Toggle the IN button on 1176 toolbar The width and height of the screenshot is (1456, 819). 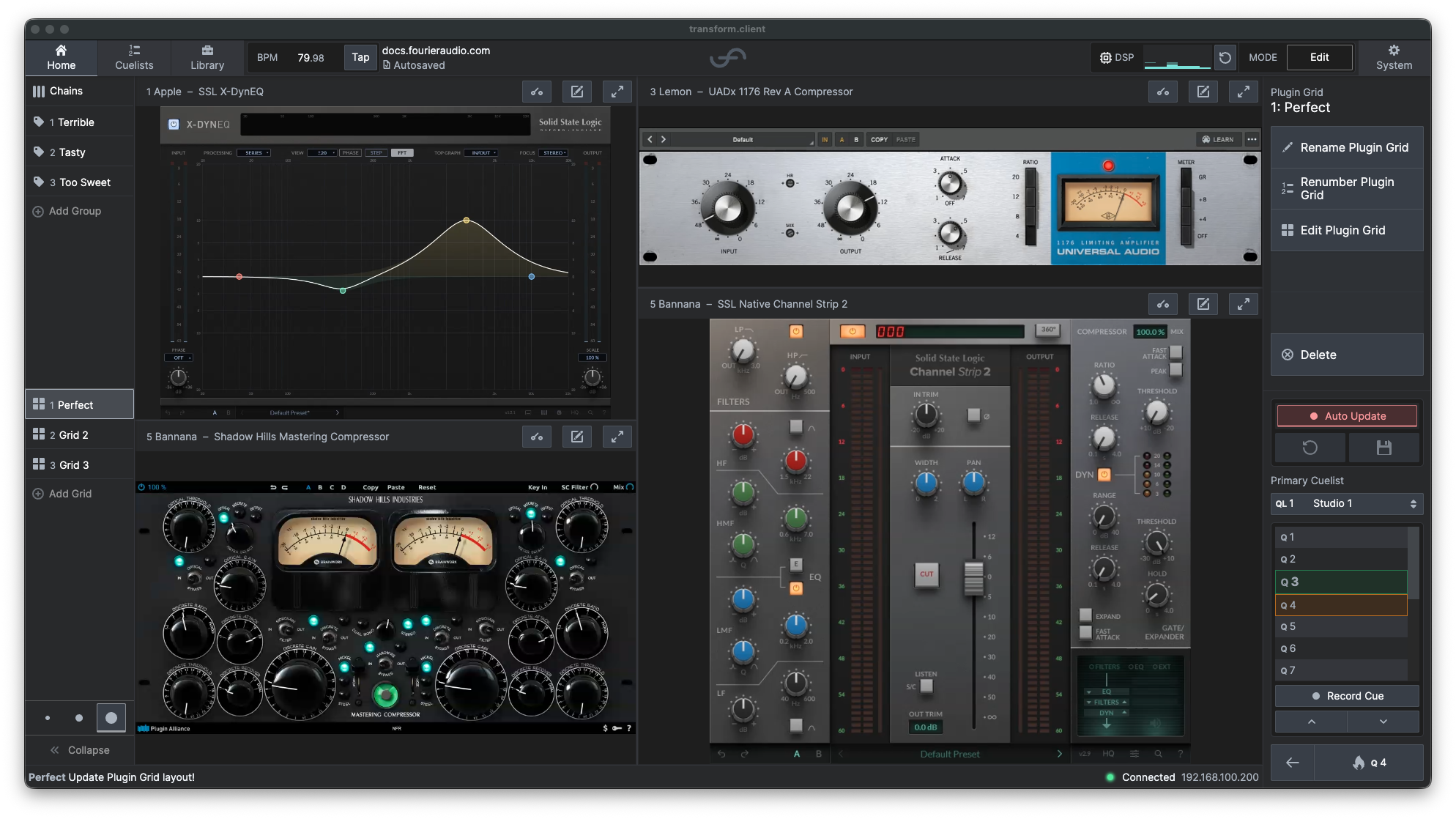825,139
